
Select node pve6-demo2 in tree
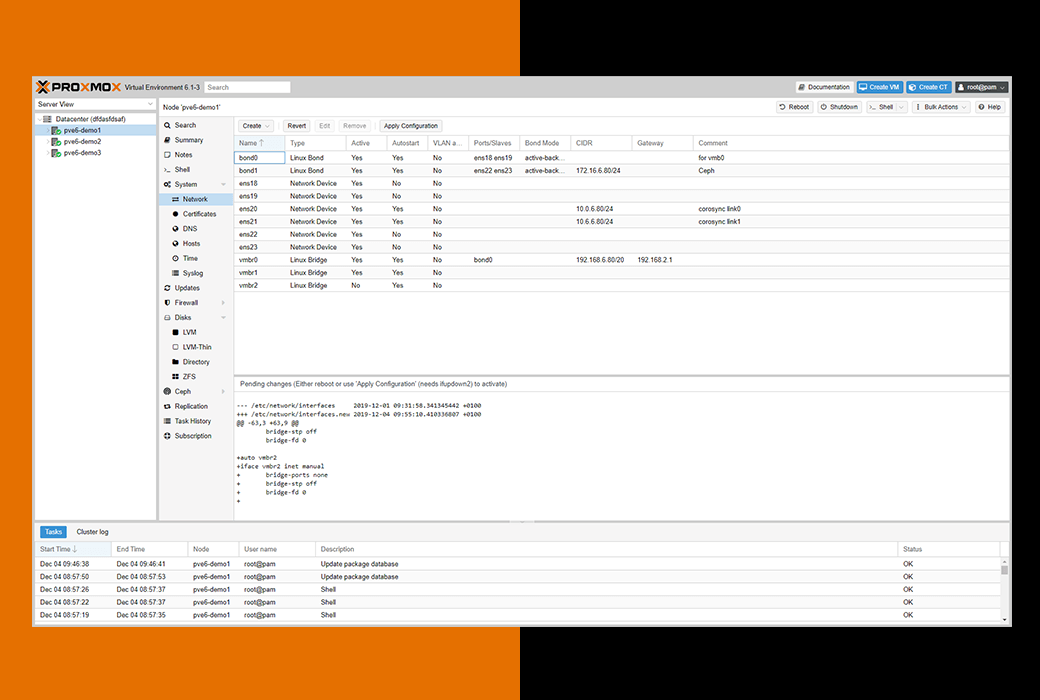tap(82, 141)
